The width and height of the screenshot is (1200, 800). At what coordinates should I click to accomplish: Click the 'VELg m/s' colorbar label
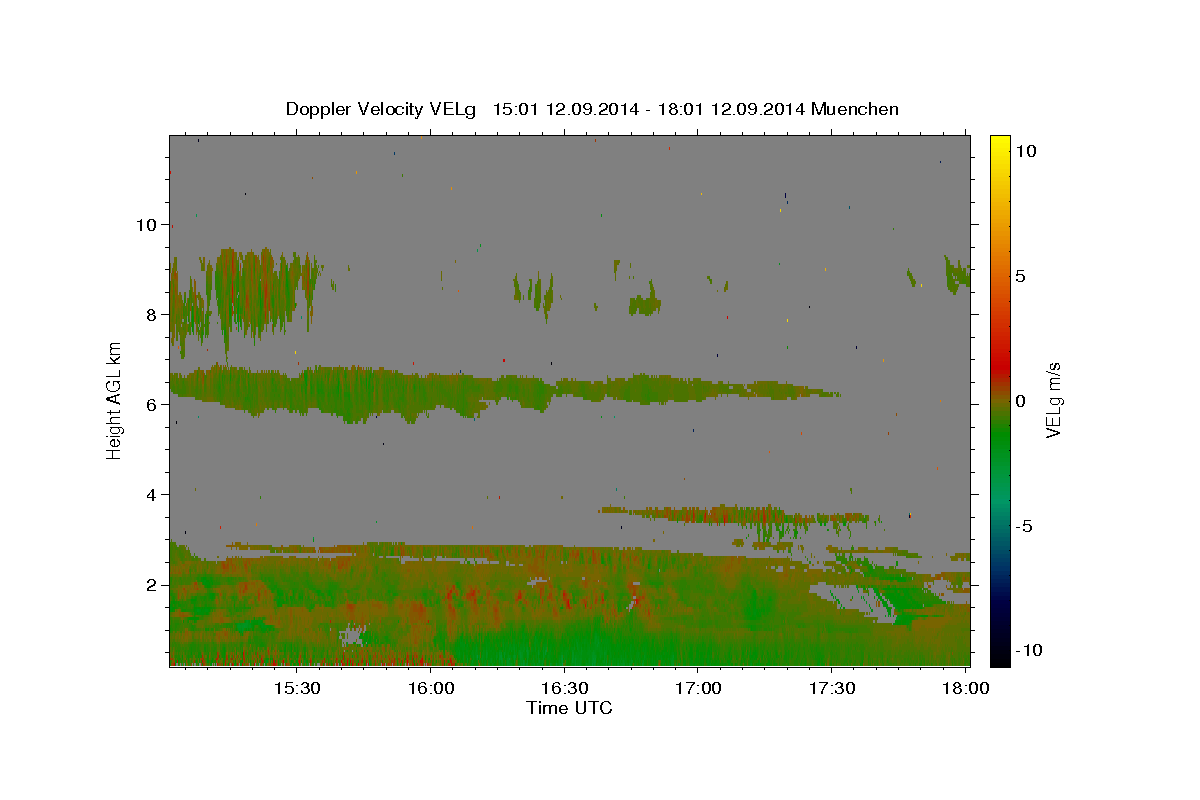coord(1053,400)
